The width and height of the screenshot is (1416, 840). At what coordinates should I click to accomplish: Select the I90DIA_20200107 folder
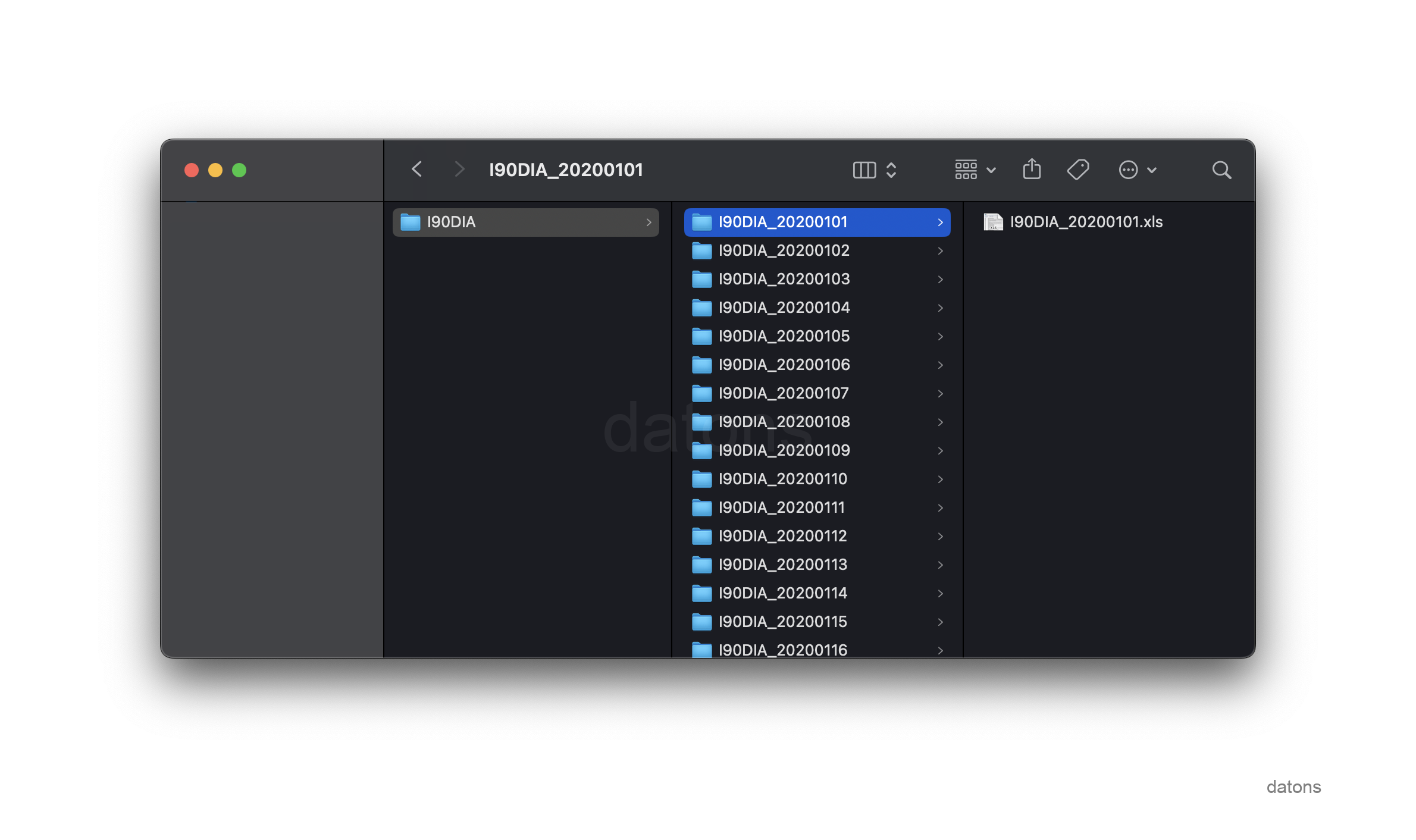pos(783,394)
